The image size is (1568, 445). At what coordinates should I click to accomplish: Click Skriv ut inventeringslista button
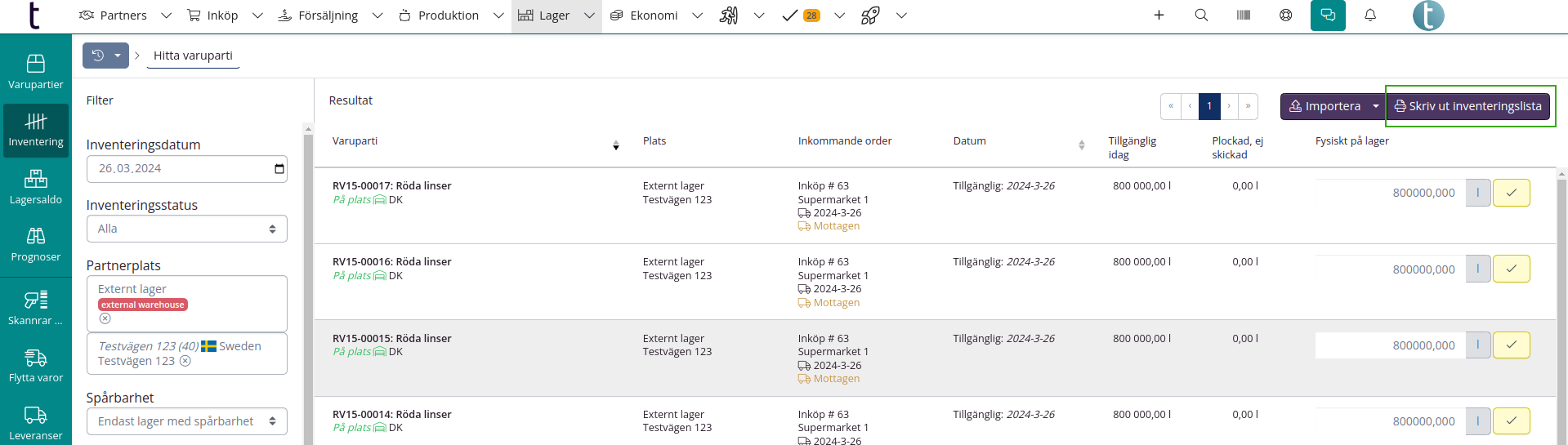click(x=1467, y=107)
